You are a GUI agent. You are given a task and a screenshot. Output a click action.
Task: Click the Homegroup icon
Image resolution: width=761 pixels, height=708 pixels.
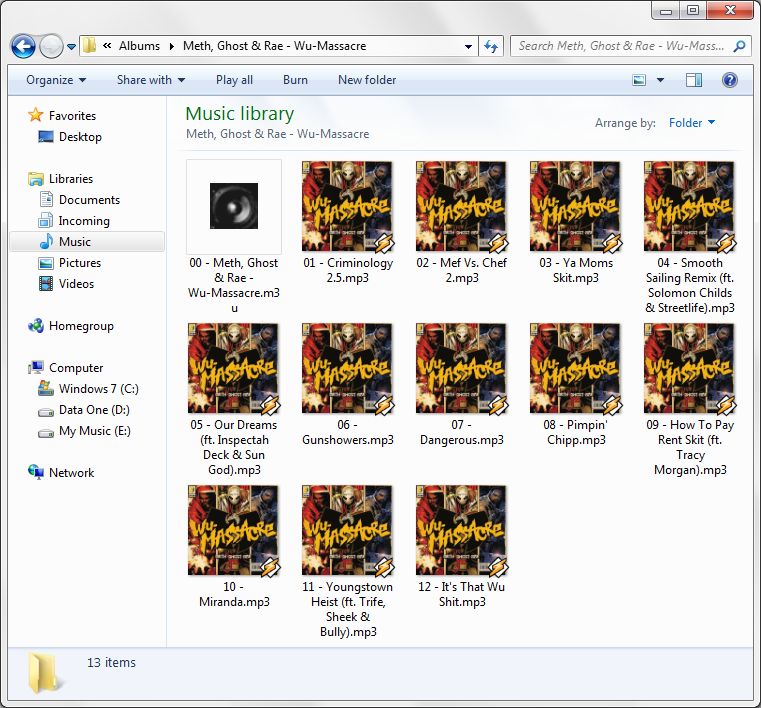point(36,326)
